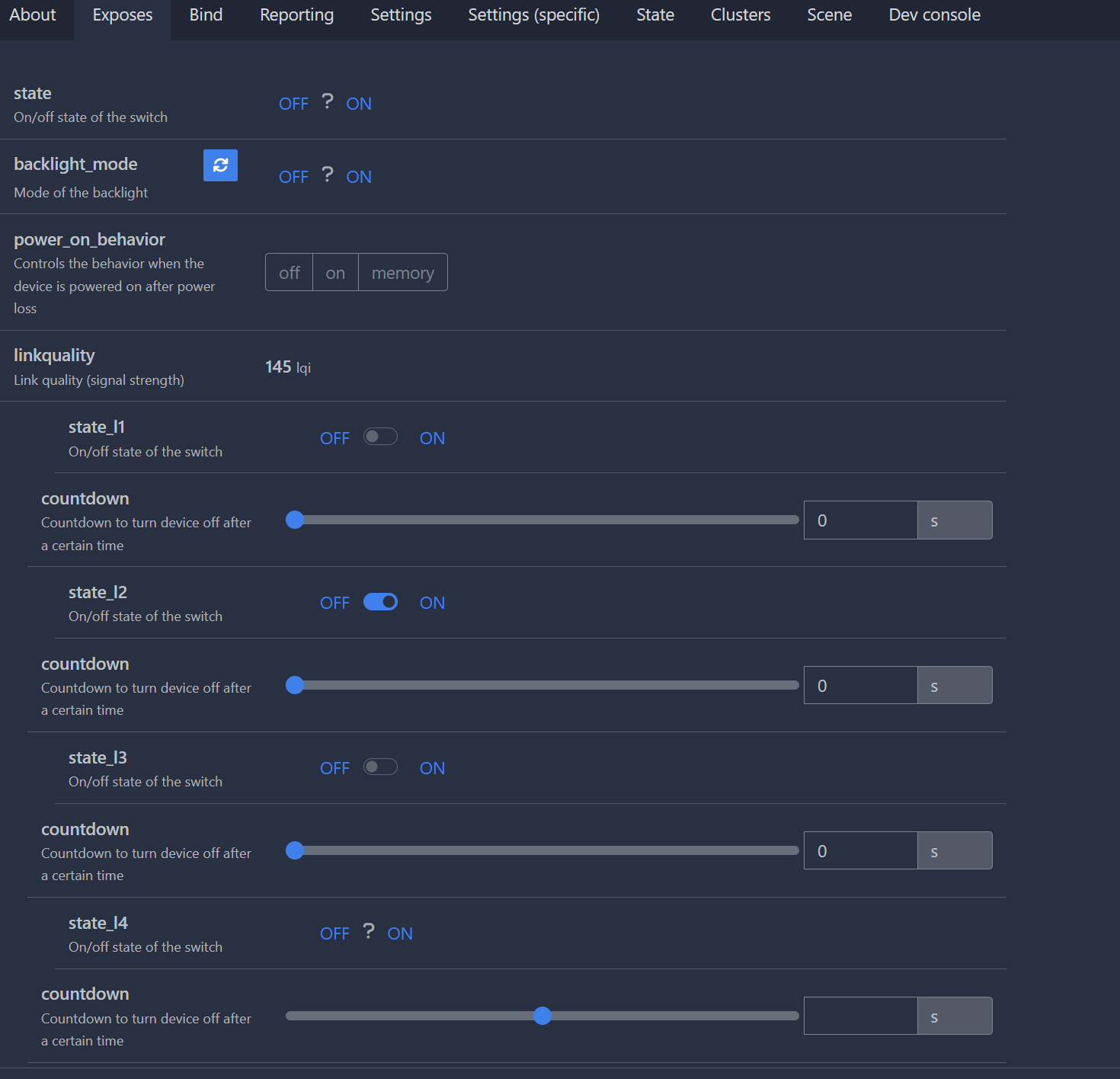This screenshot has width=1120, height=1079.
Task: Enable state_l1 switch
Action: (x=380, y=437)
